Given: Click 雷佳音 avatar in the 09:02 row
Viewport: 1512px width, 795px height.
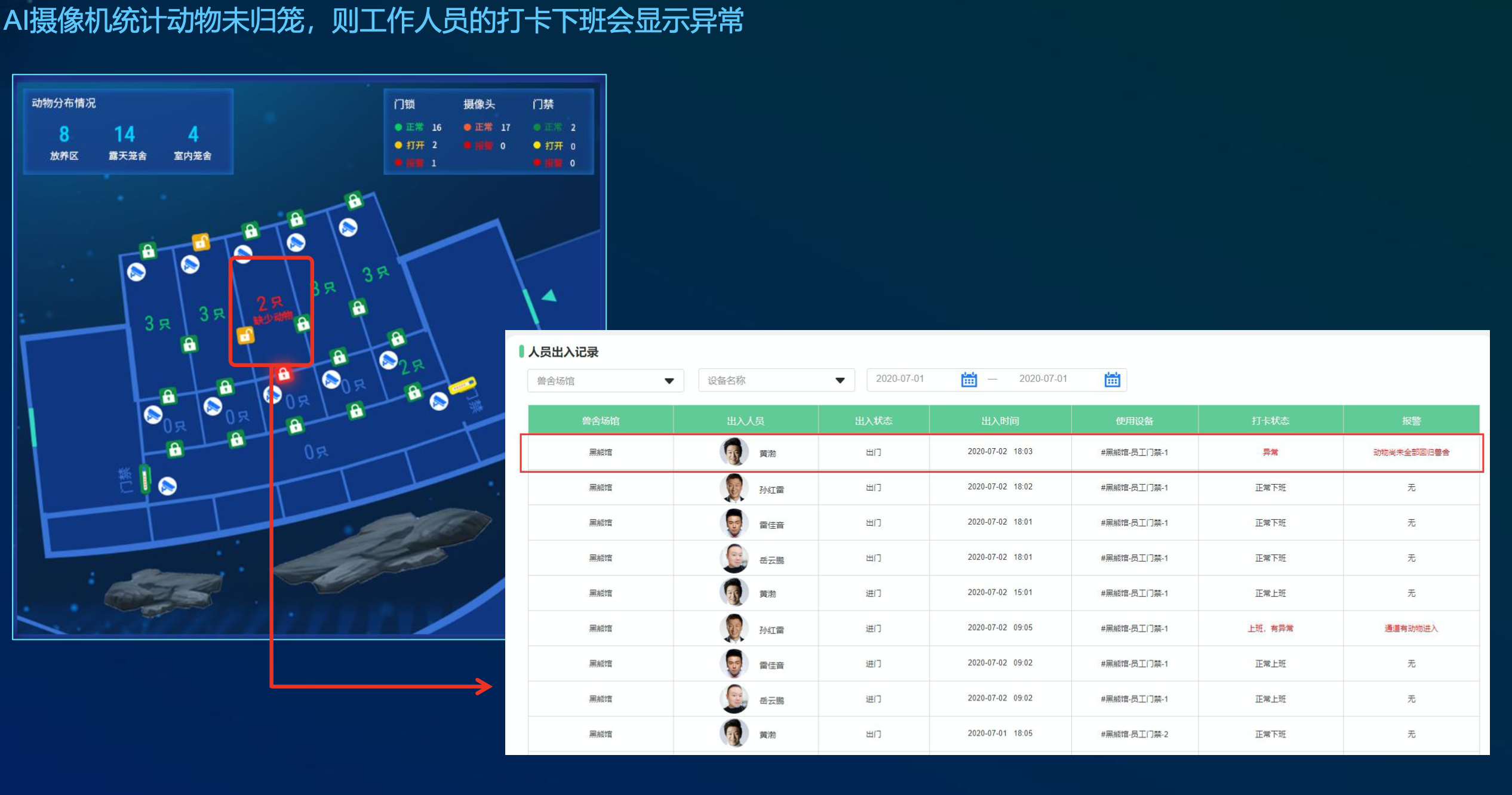Looking at the screenshot, I should point(734,663).
